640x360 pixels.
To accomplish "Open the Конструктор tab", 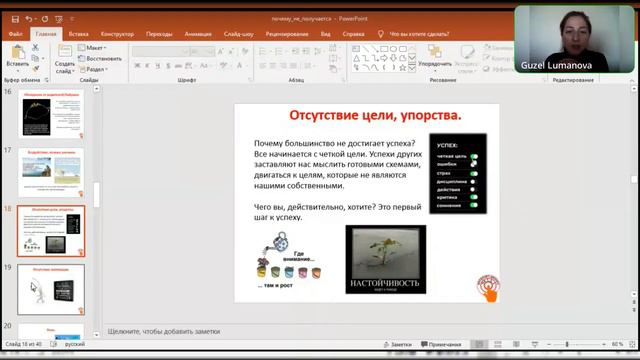I will (x=117, y=34).
